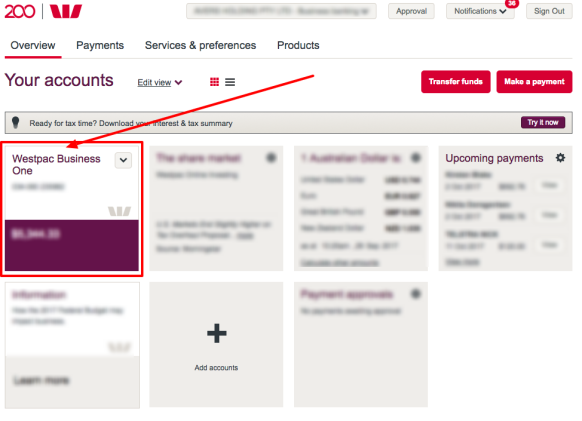Click the plus icon to add accounts
The height and width of the screenshot is (421, 582).
click(x=217, y=333)
